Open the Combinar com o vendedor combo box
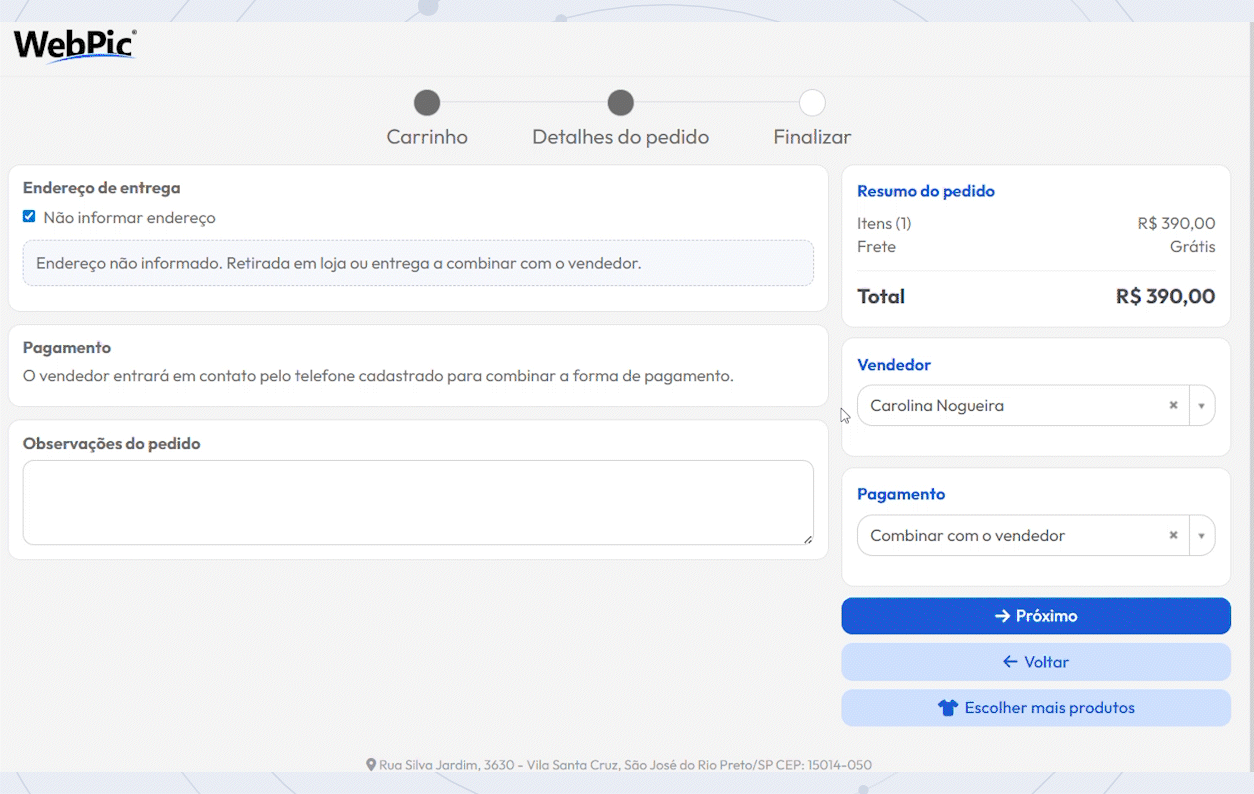 (1010, 536)
